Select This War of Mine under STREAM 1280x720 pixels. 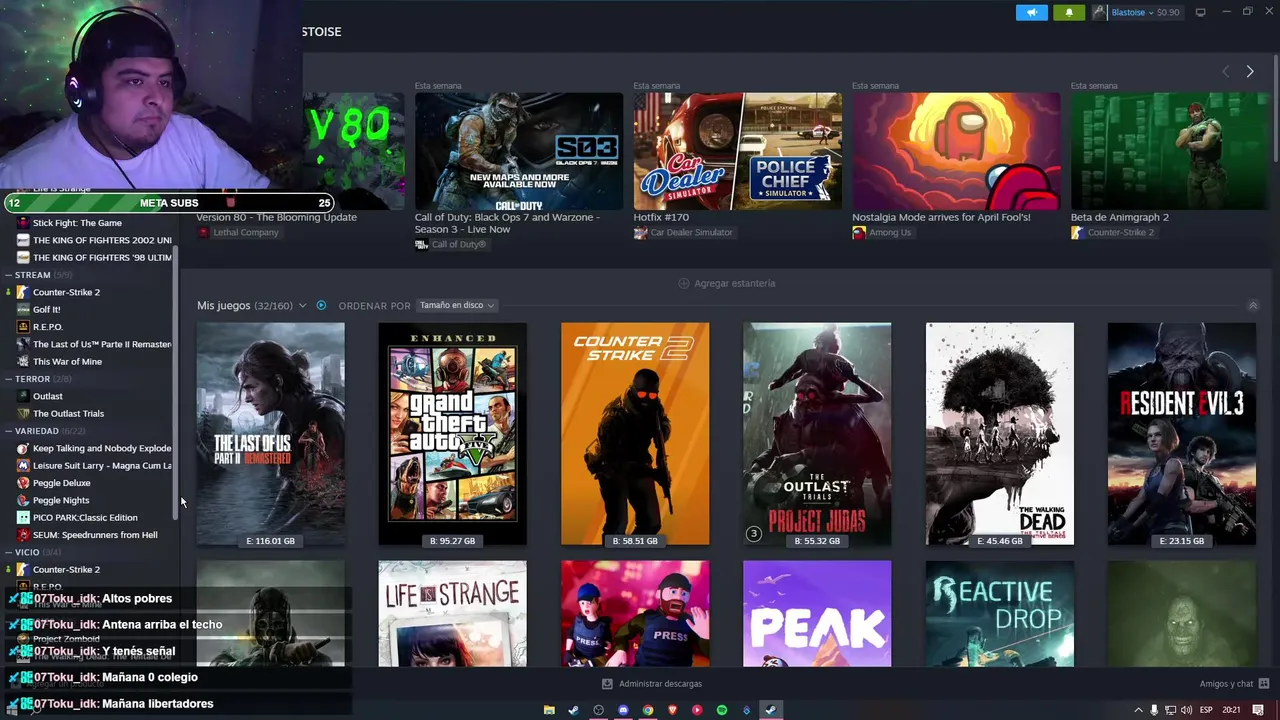88,361
